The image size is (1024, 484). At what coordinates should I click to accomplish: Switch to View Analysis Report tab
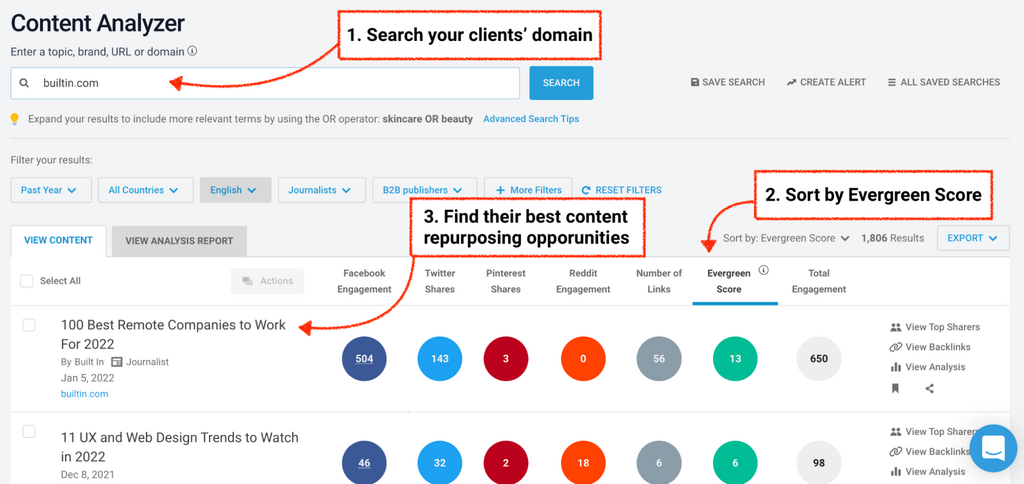click(179, 241)
